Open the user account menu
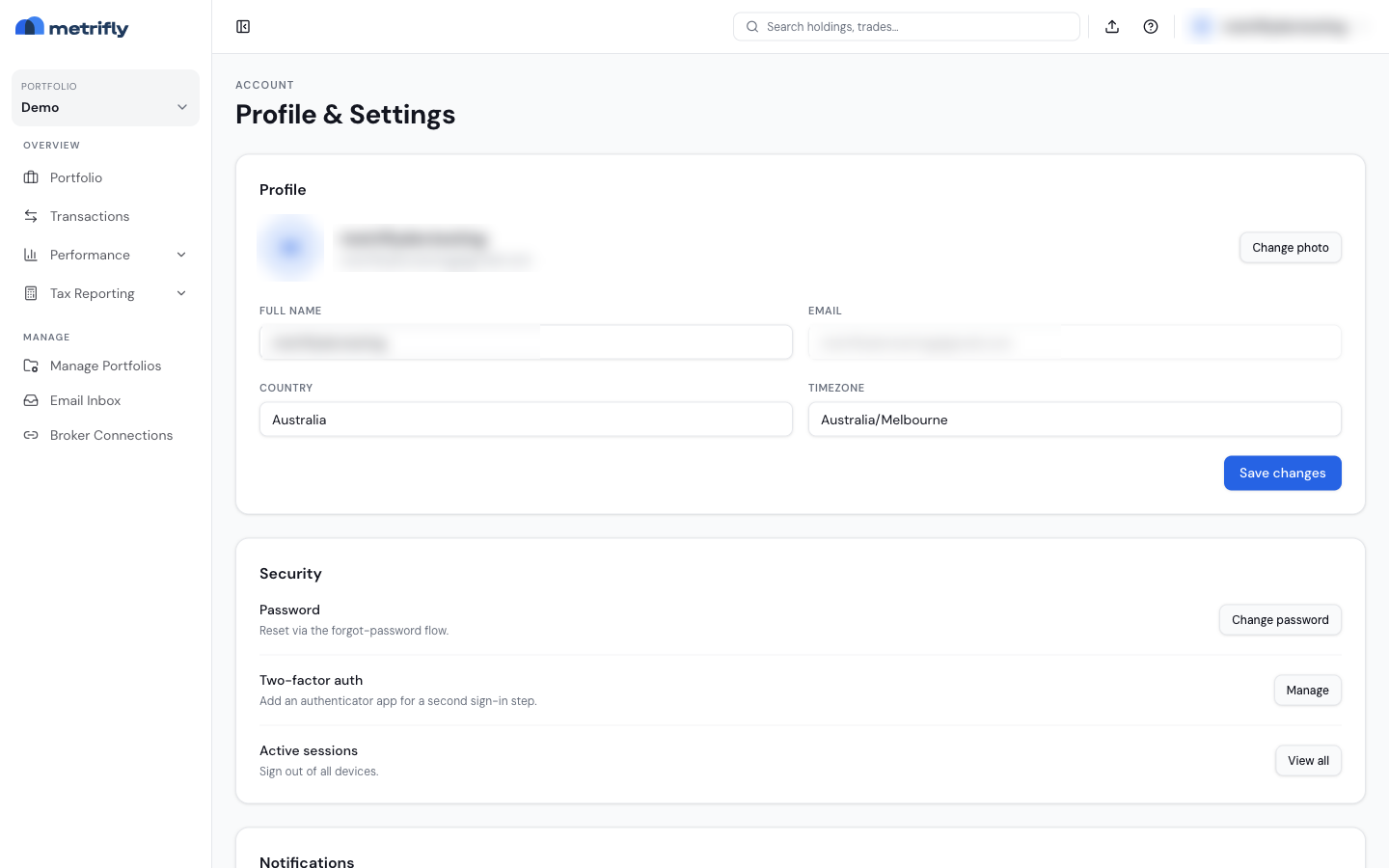Screen dimensions: 1389x868 (1279, 27)
